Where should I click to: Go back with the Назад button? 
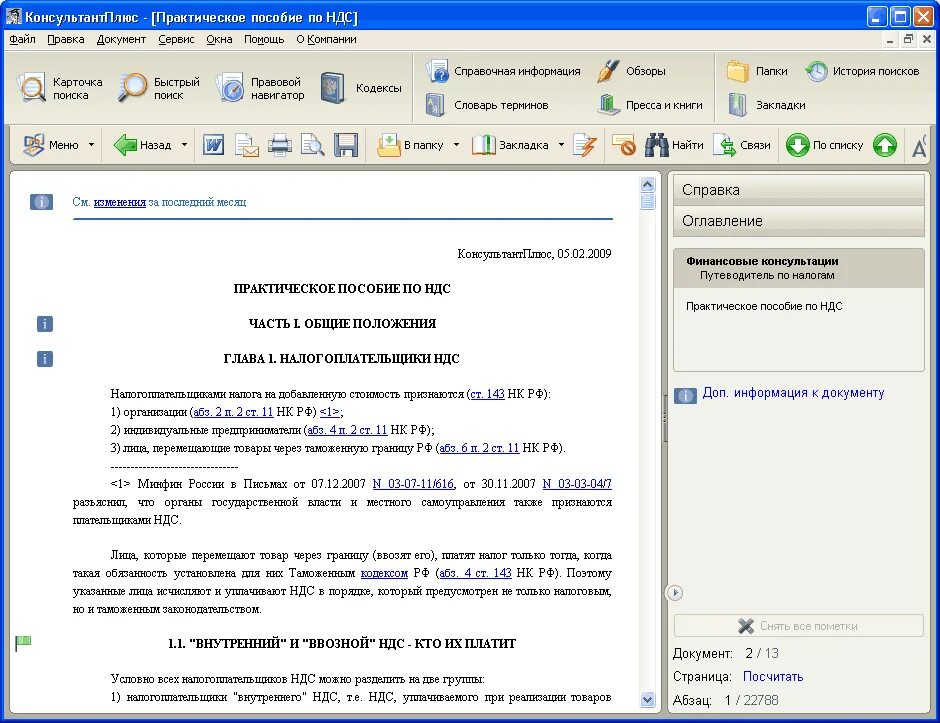coord(143,145)
